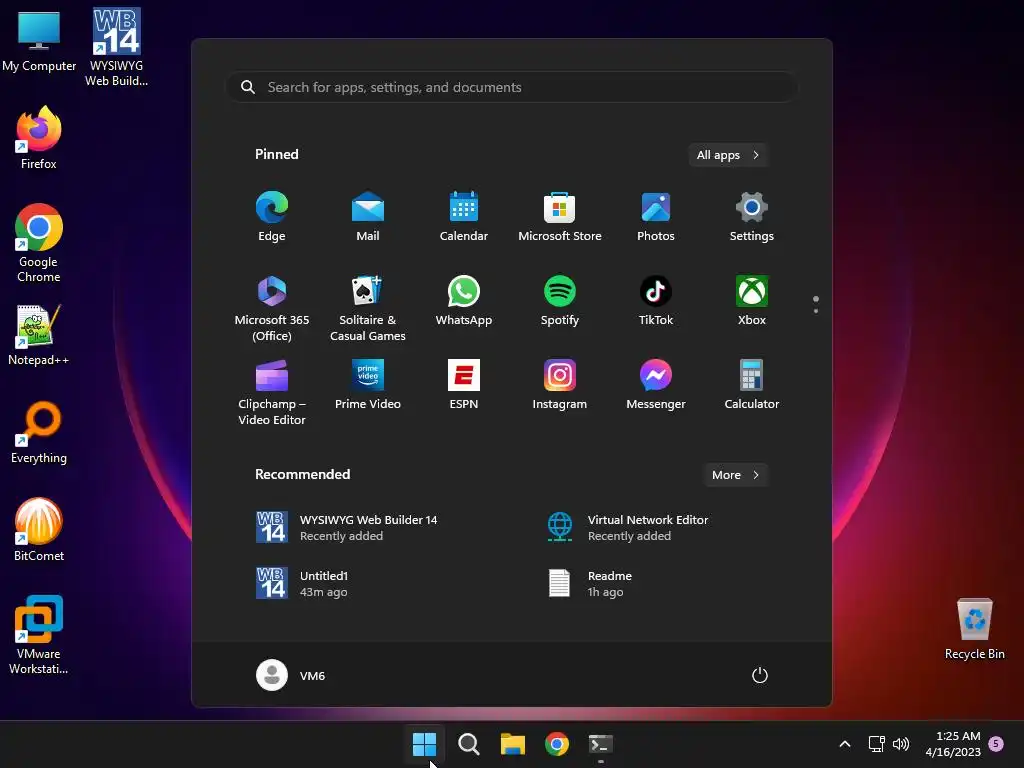Open the Calendar app
The height and width of the screenshot is (768, 1024).
464,217
